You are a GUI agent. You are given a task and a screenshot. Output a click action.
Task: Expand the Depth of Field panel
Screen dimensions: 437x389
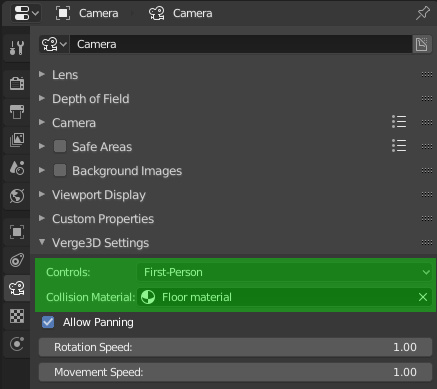(x=90, y=99)
